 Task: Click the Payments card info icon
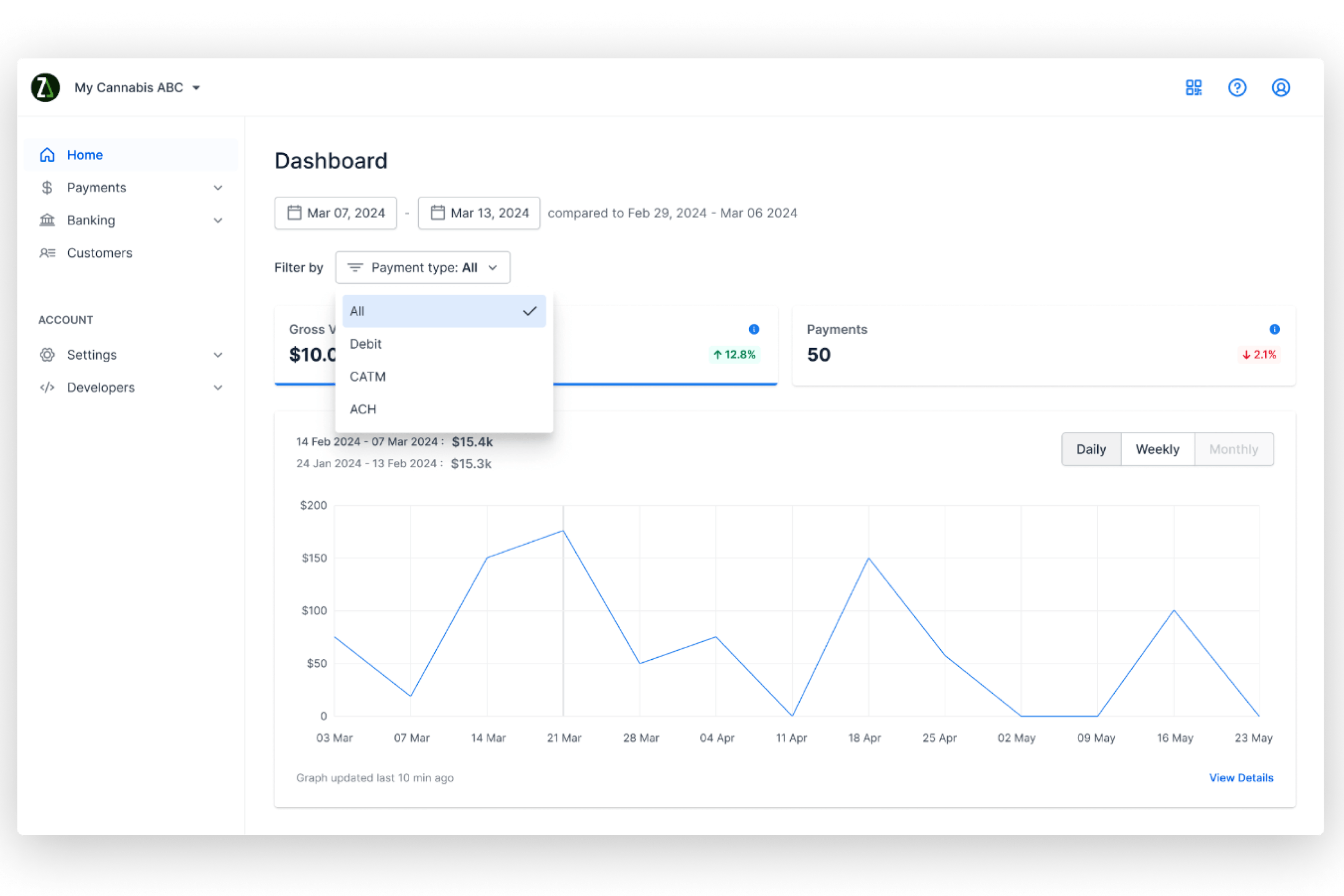[1274, 329]
